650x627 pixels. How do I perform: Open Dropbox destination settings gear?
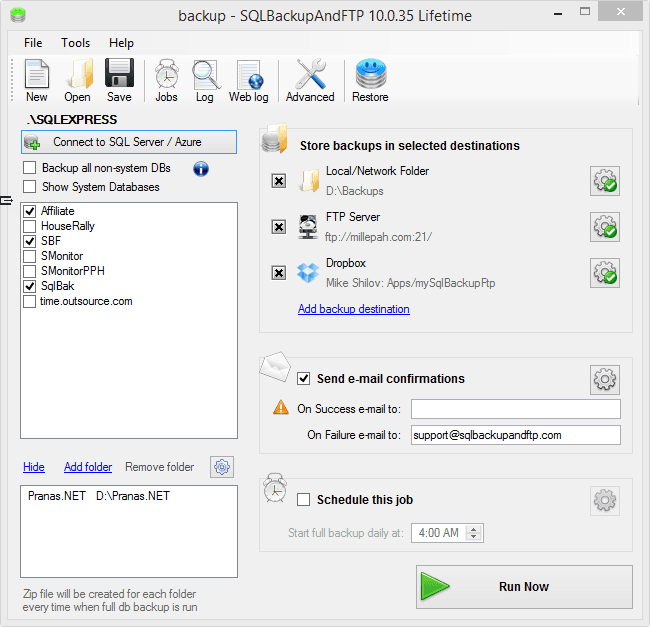click(x=605, y=273)
